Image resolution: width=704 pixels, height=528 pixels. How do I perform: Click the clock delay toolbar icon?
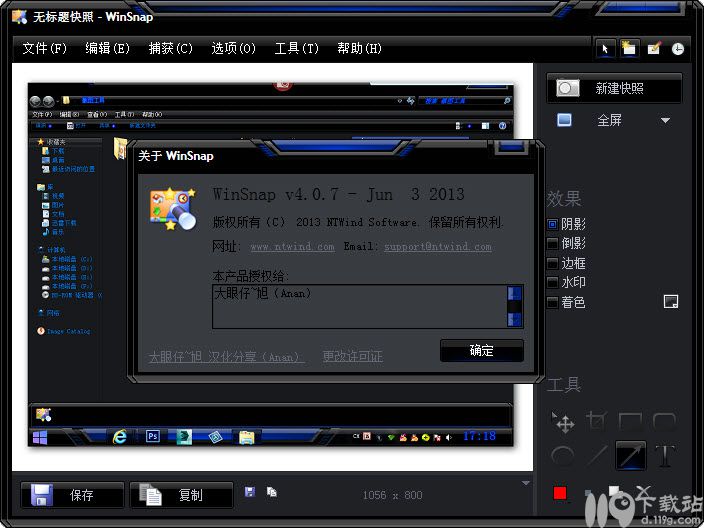tap(678, 49)
